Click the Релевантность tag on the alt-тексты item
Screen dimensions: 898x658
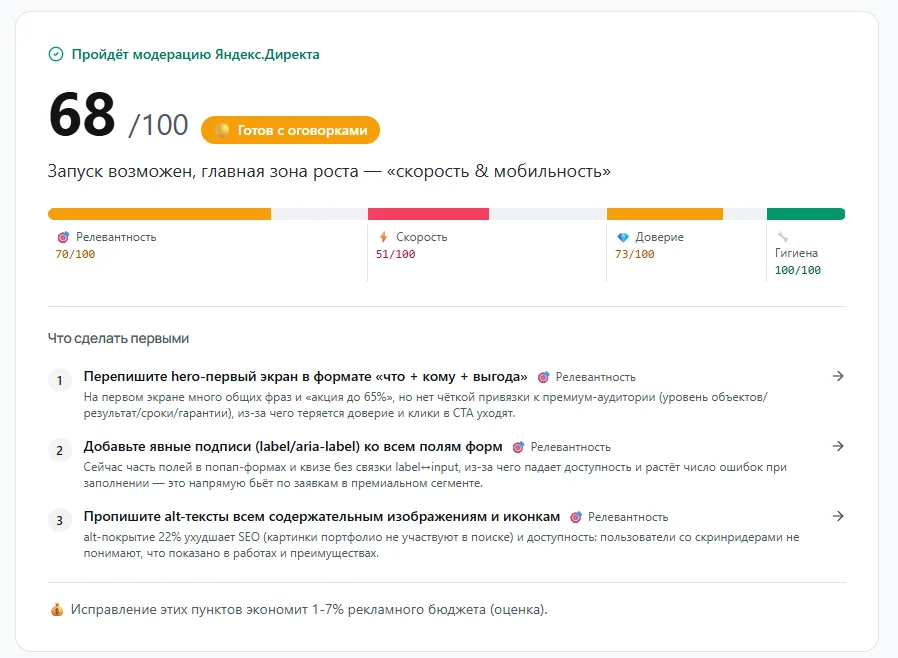(x=628, y=517)
